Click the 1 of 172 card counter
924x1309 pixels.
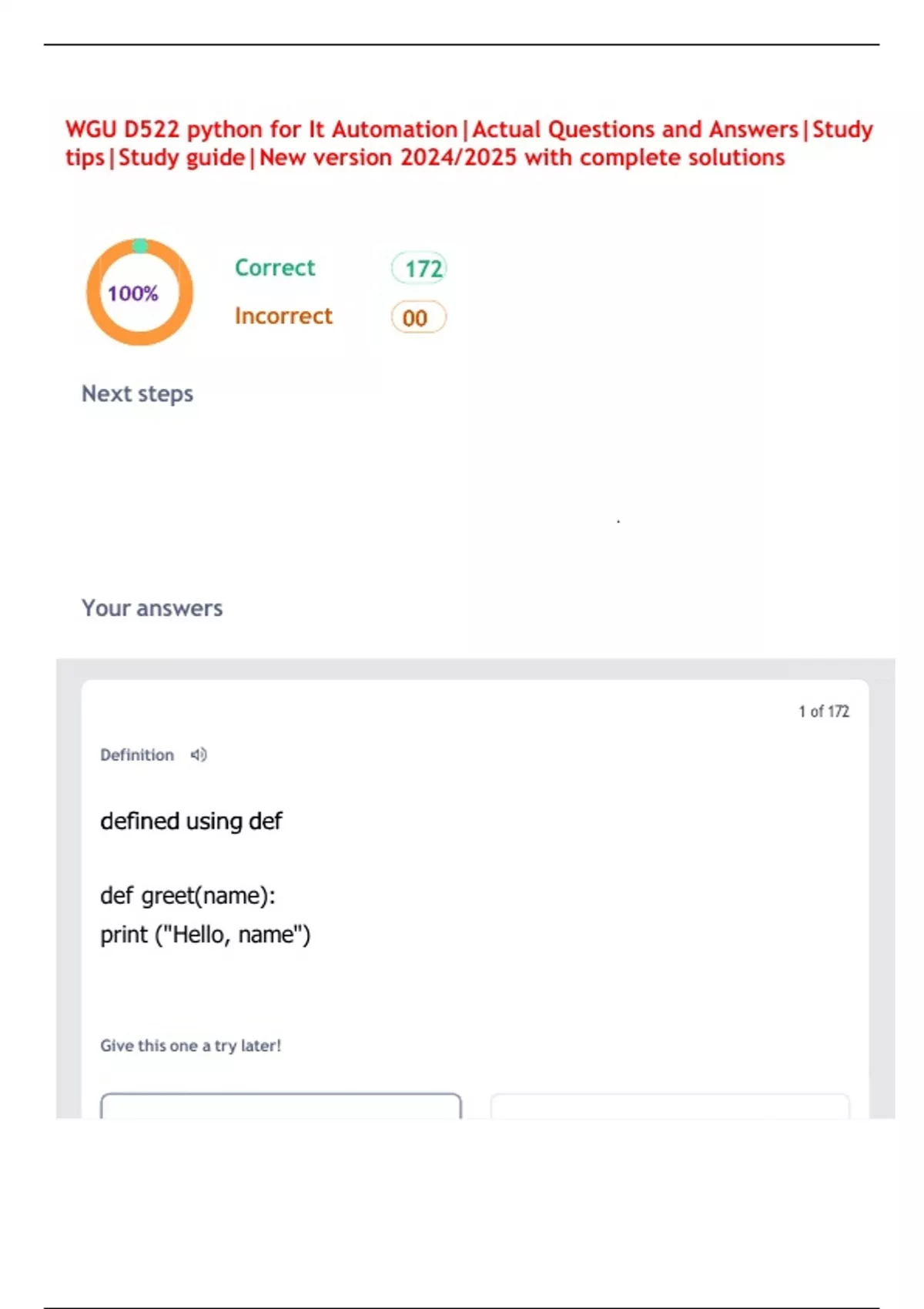point(823,711)
